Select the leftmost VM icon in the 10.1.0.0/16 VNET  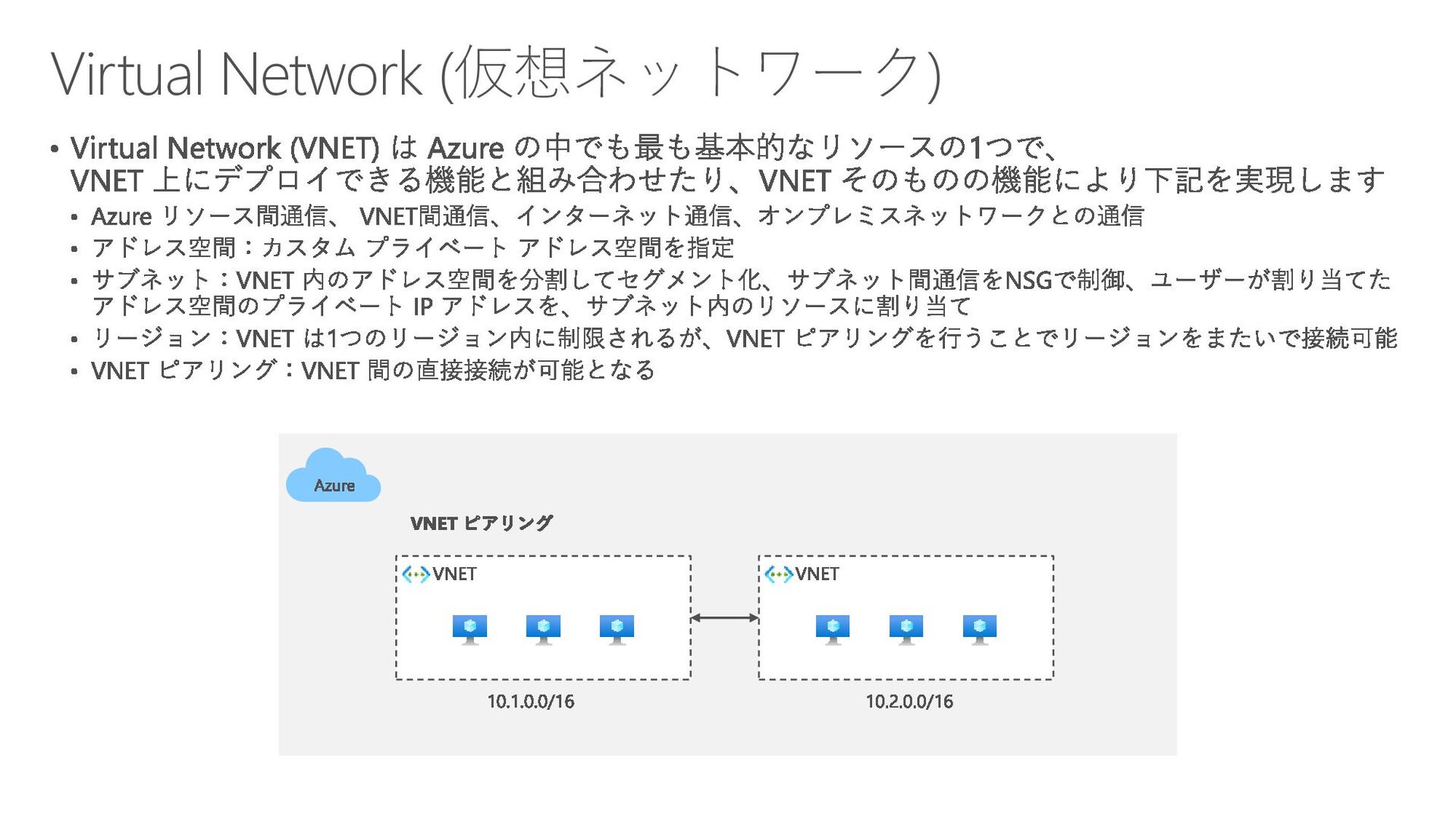(x=469, y=630)
